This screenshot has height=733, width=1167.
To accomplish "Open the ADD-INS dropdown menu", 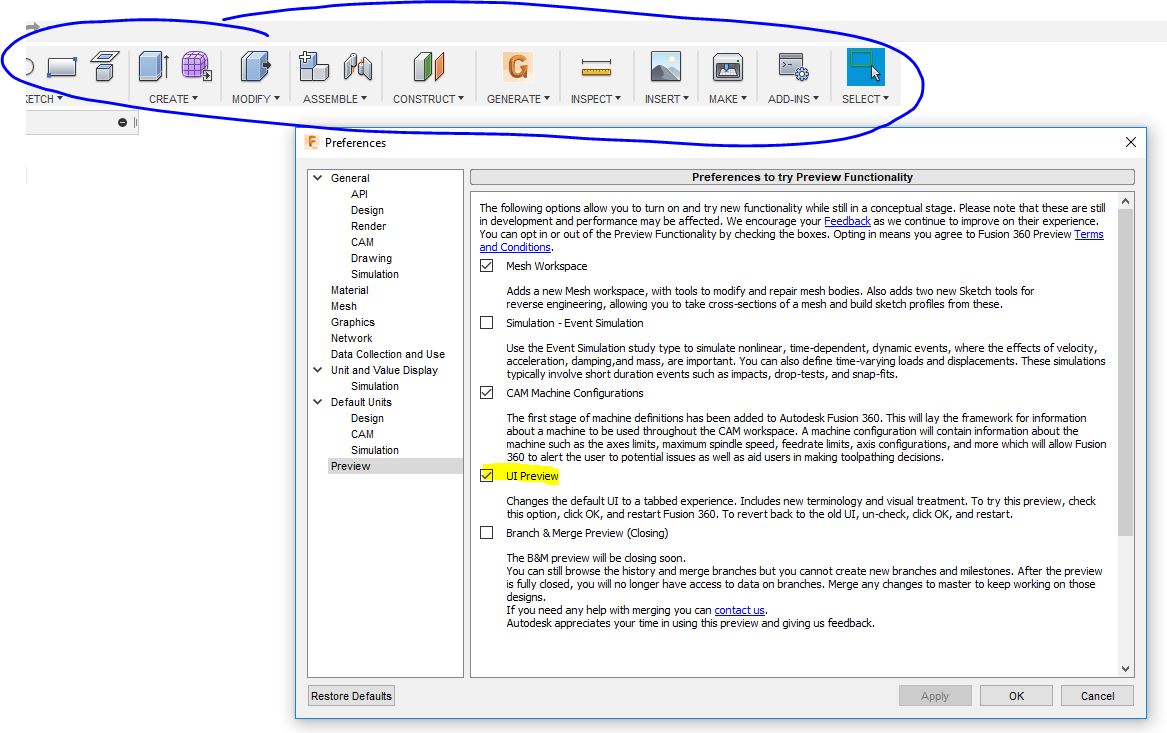I will [793, 98].
